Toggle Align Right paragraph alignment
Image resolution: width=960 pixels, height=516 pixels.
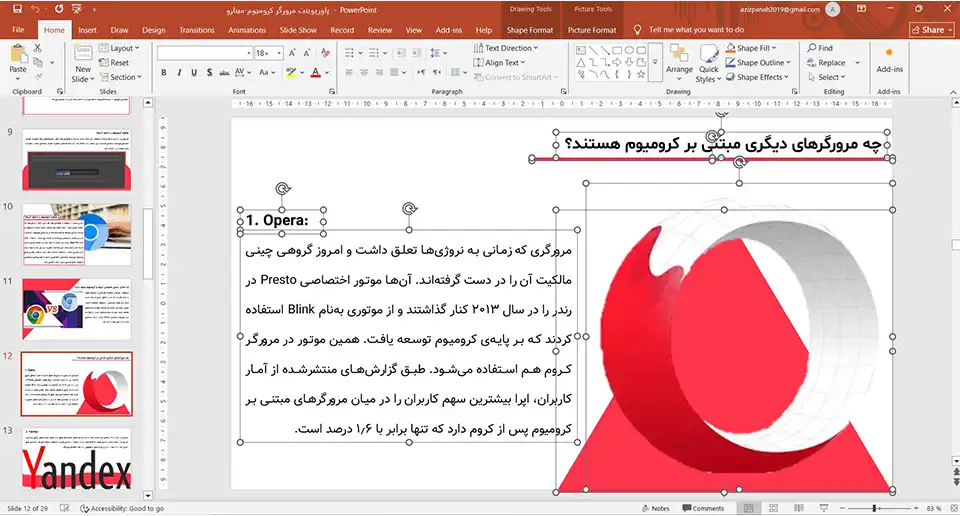point(380,72)
